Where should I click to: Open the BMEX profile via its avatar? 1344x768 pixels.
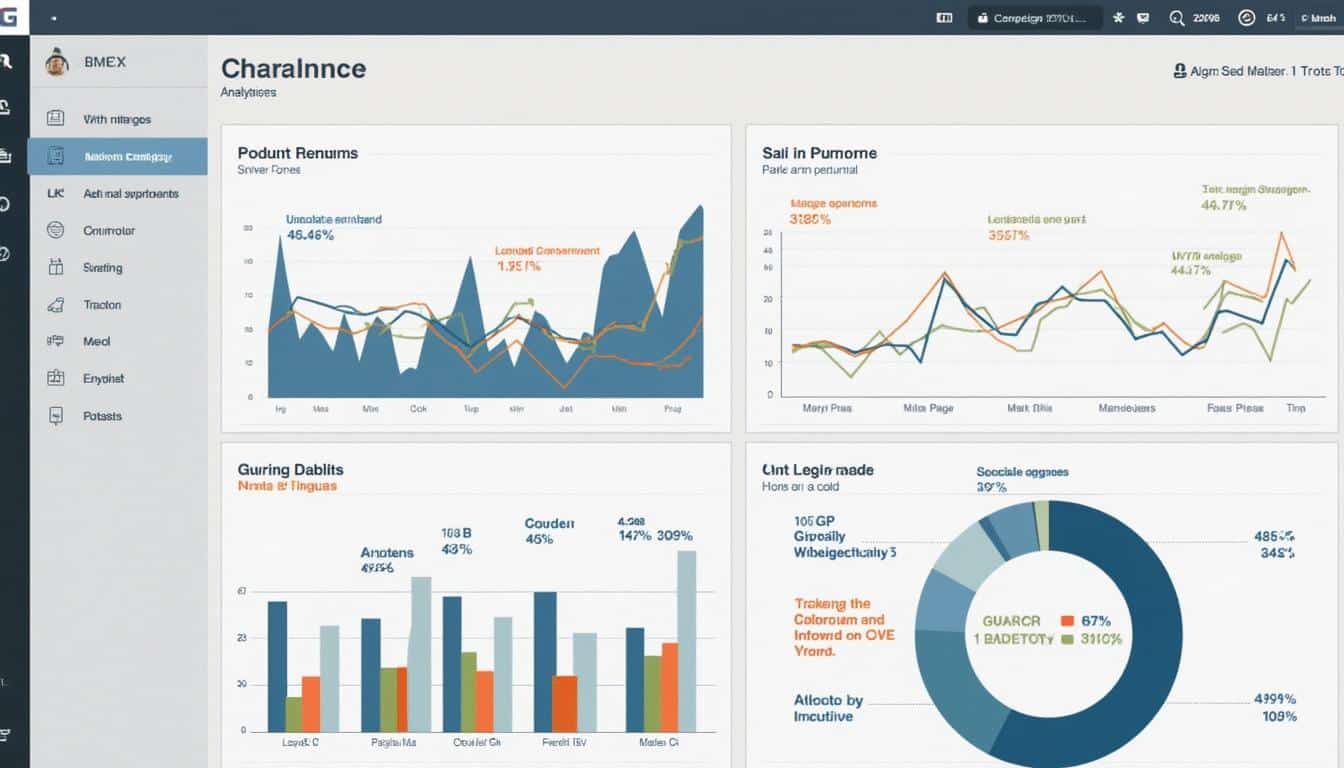tap(57, 61)
